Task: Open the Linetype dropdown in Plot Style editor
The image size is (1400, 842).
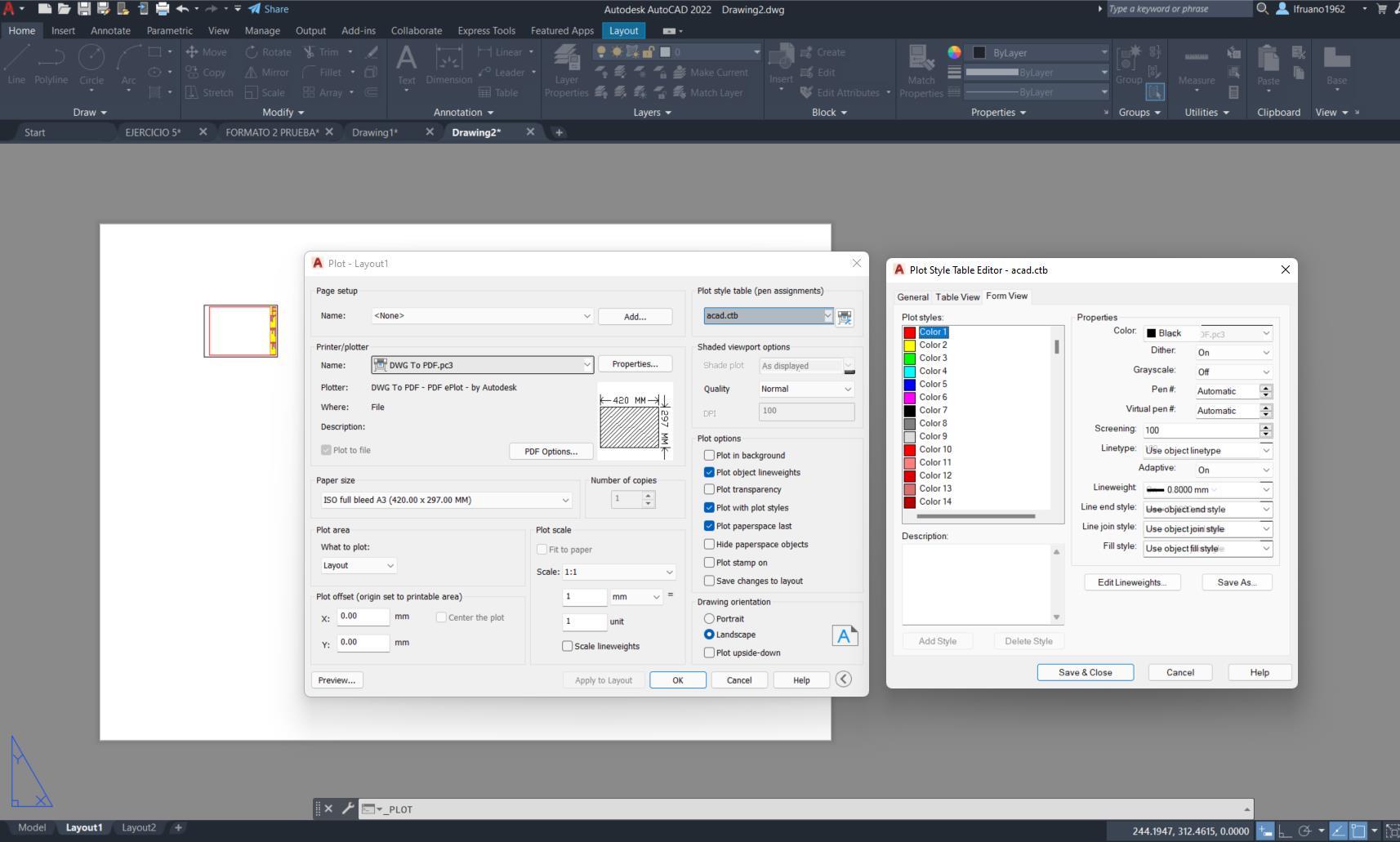Action: pyautogui.click(x=1208, y=451)
